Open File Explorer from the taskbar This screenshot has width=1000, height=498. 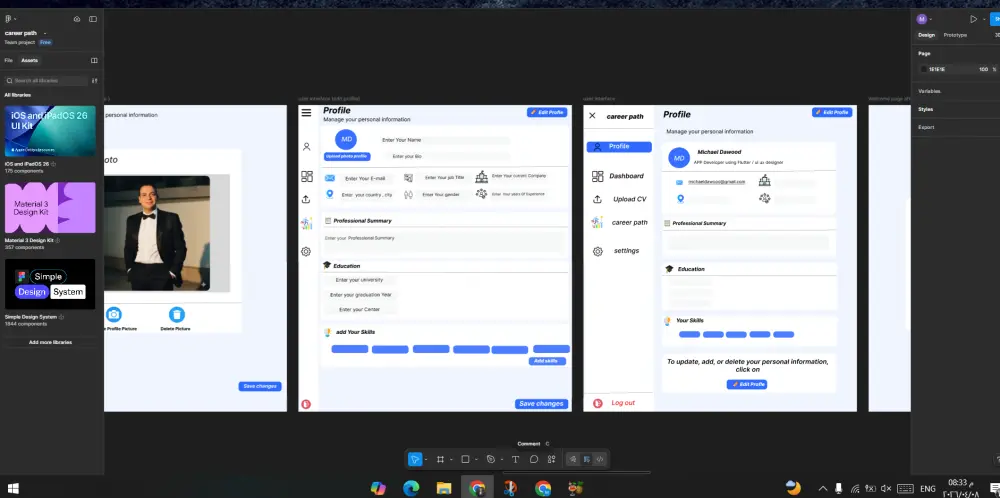point(444,488)
